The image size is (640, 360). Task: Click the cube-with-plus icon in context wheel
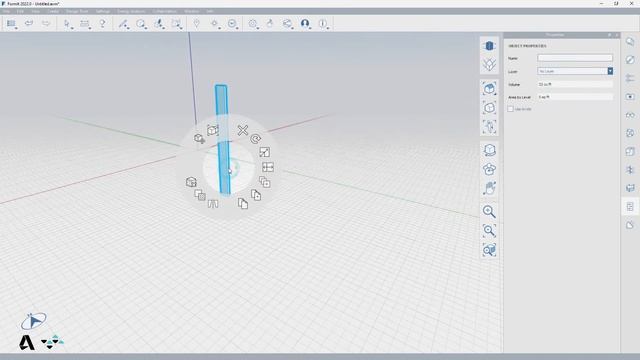pyautogui.click(x=199, y=139)
